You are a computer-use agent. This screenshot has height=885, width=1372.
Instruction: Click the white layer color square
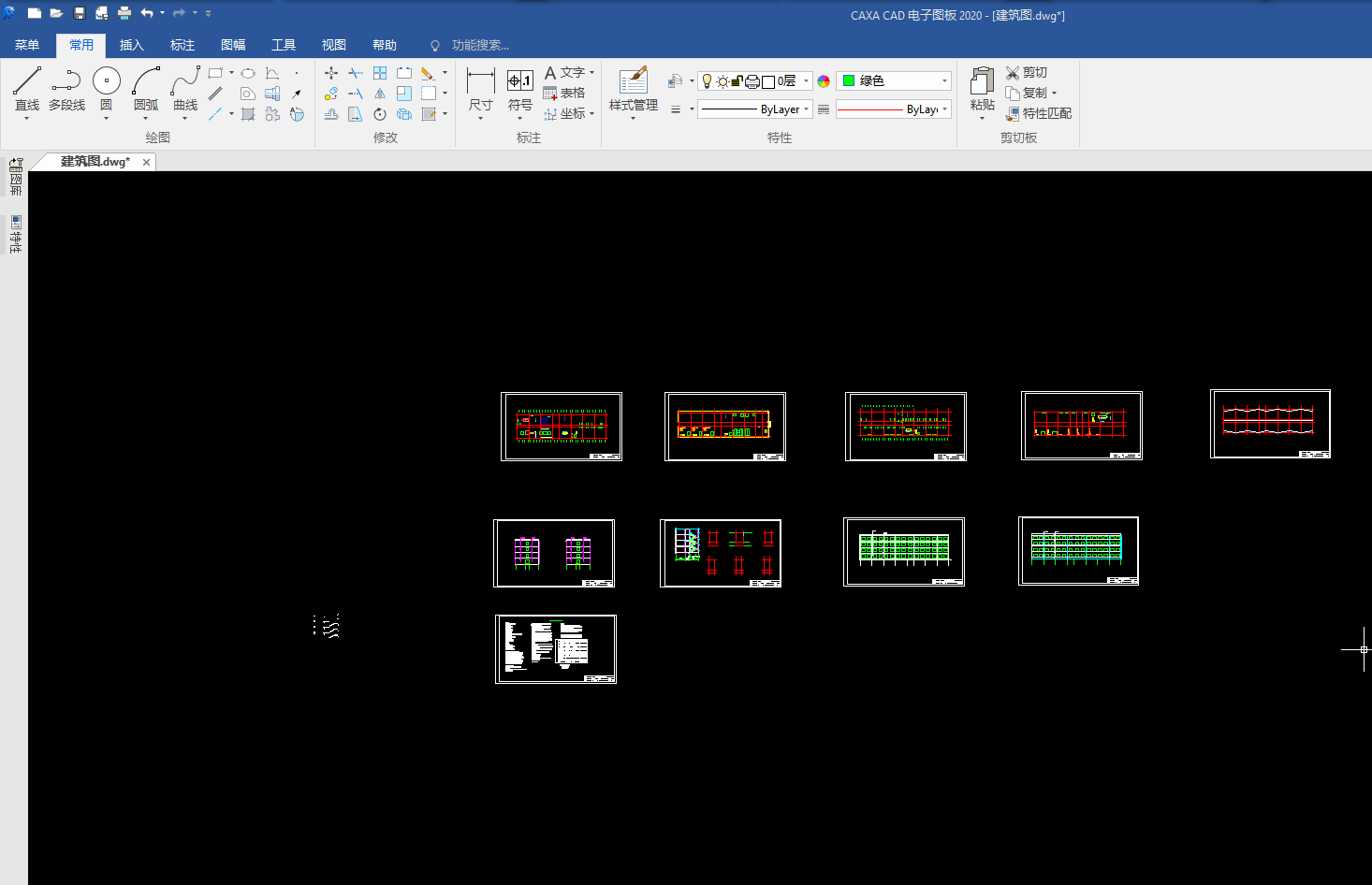pyautogui.click(x=768, y=81)
